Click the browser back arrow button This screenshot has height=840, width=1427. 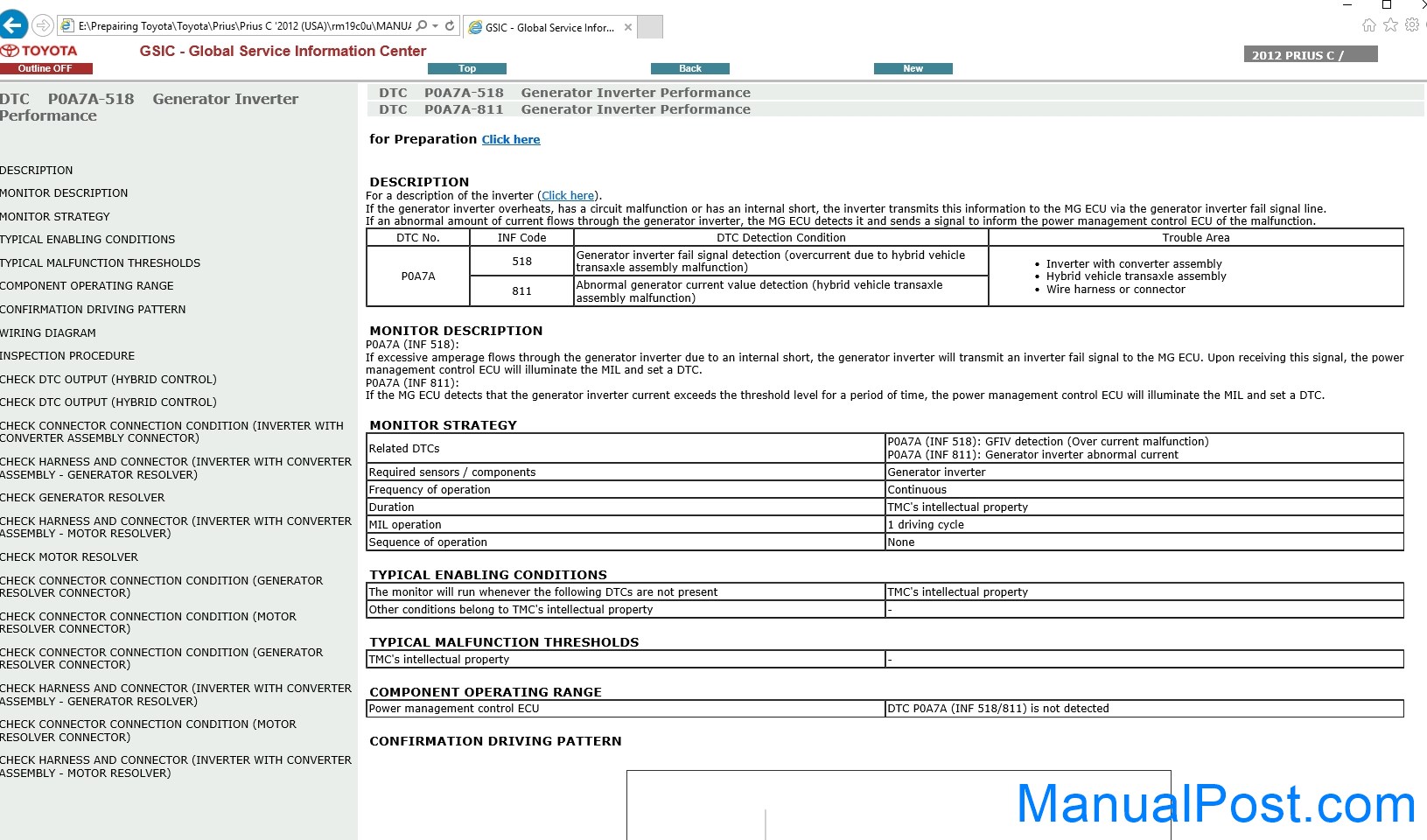(13, 24)
